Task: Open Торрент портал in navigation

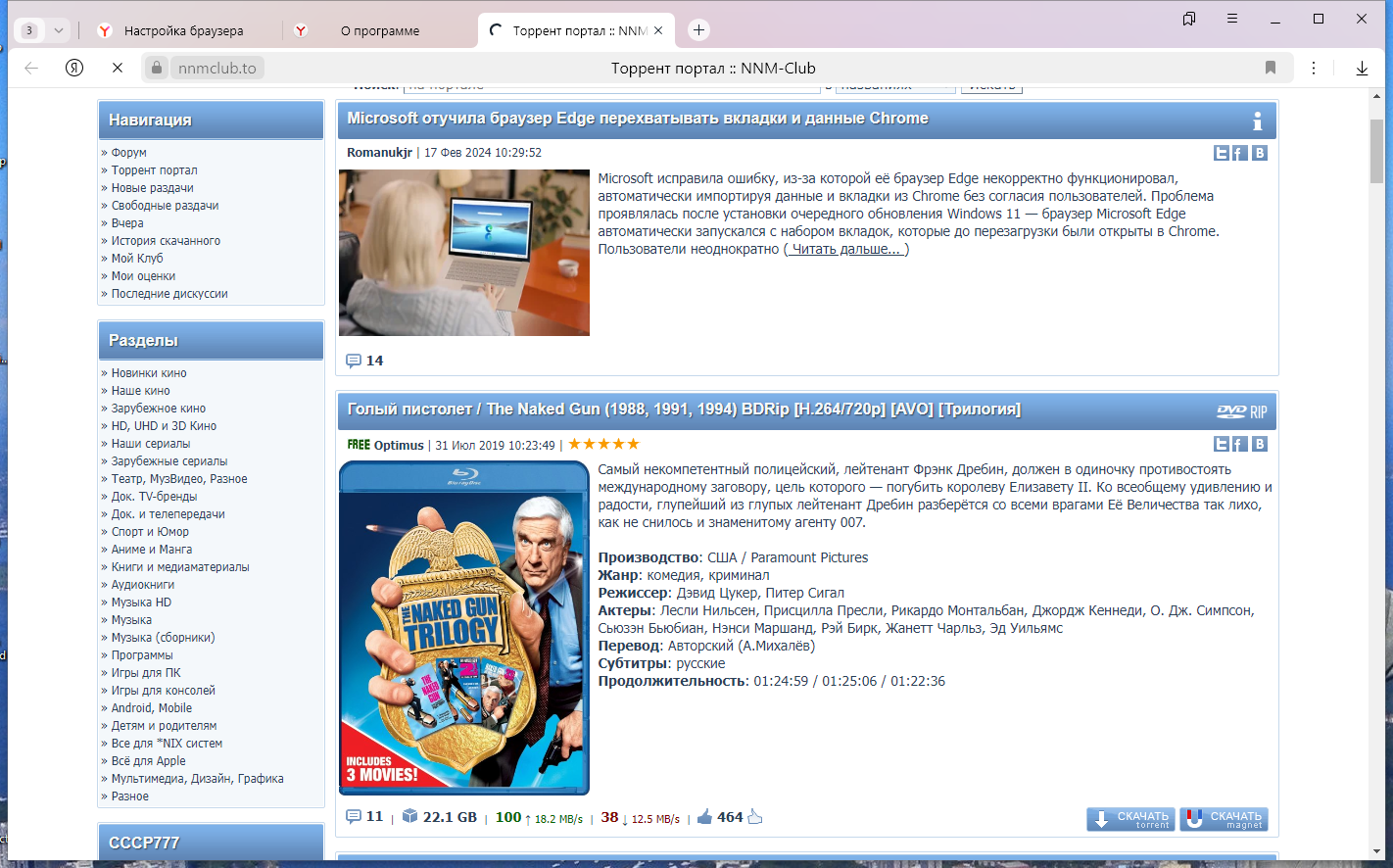Action: 154,170
